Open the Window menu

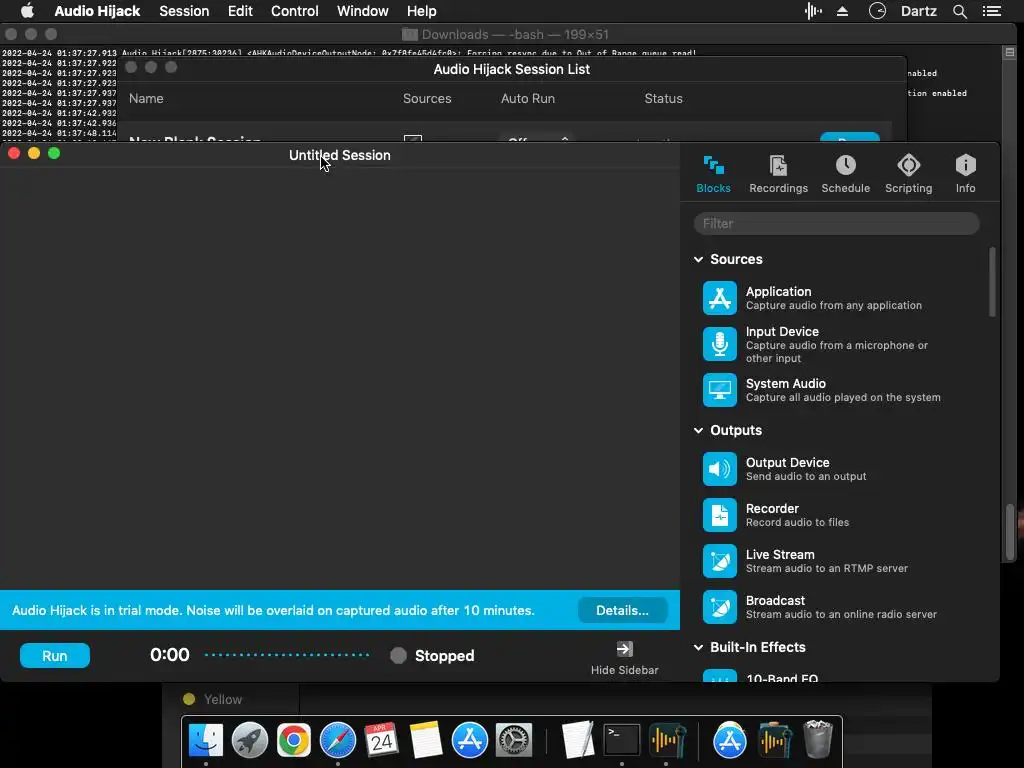point(362,11)
